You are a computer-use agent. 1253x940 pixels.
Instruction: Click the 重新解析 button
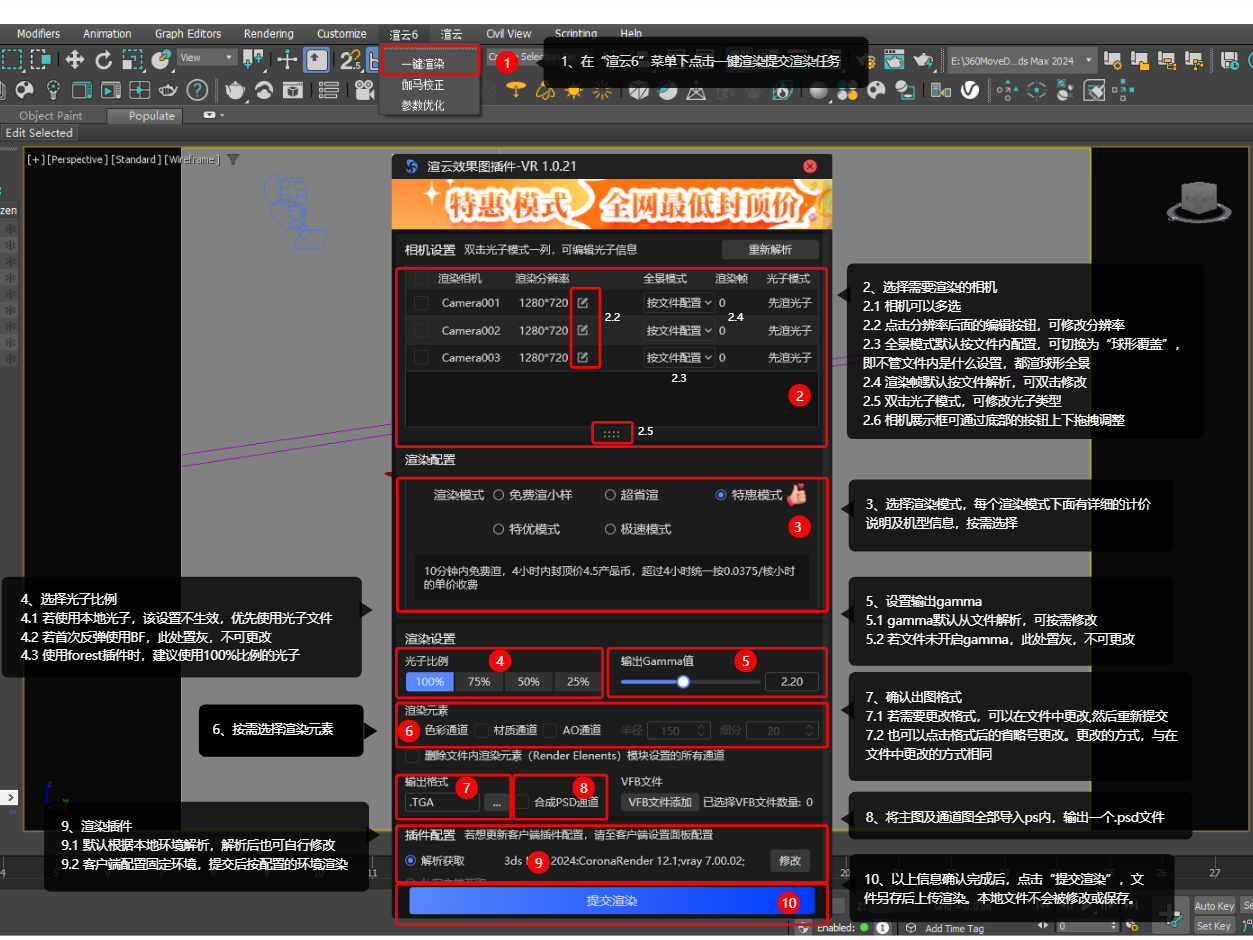pyautogui.click(x=770, y=250)
